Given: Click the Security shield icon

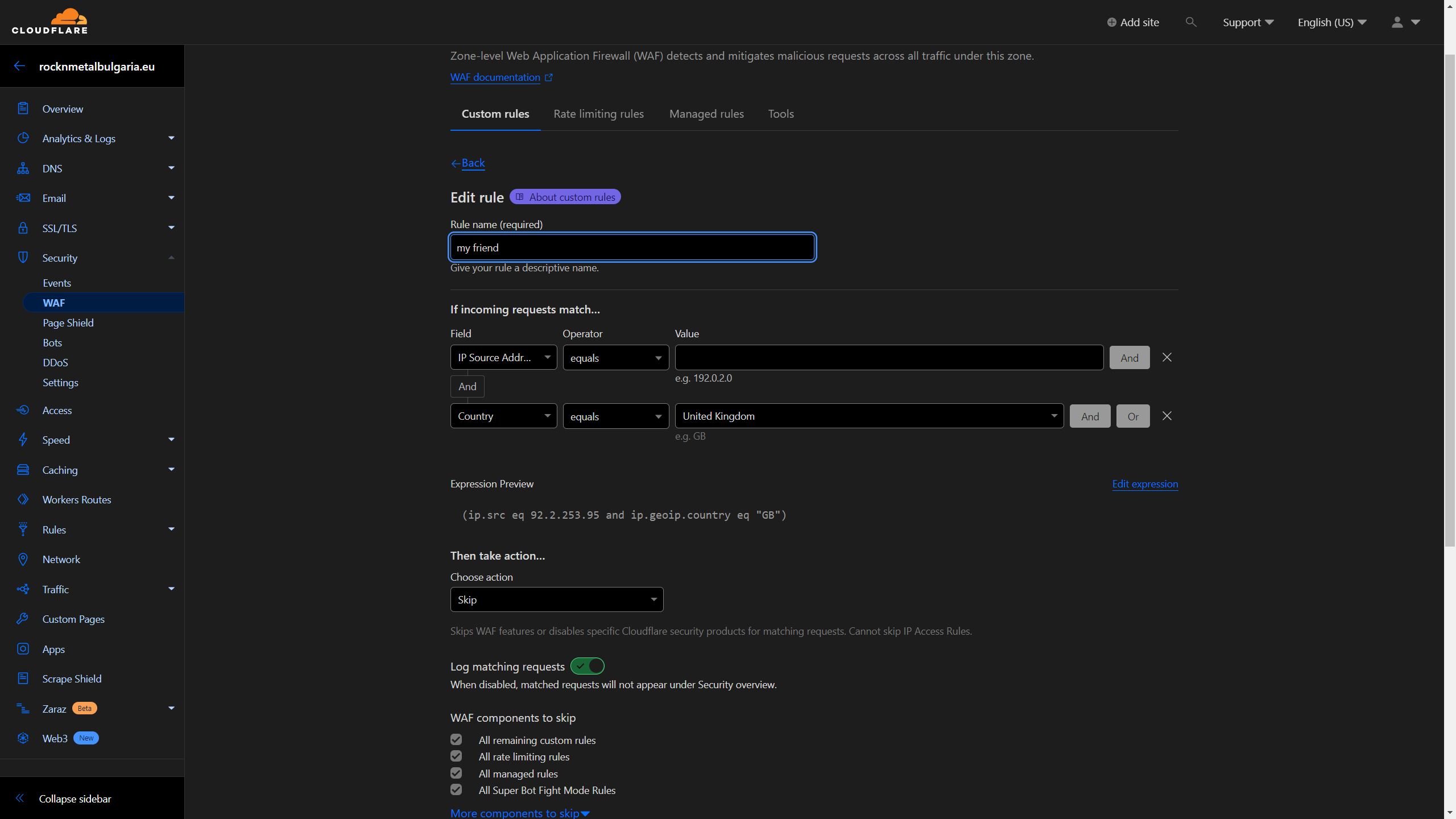Looking at the screenshot, I should [23, 257].
